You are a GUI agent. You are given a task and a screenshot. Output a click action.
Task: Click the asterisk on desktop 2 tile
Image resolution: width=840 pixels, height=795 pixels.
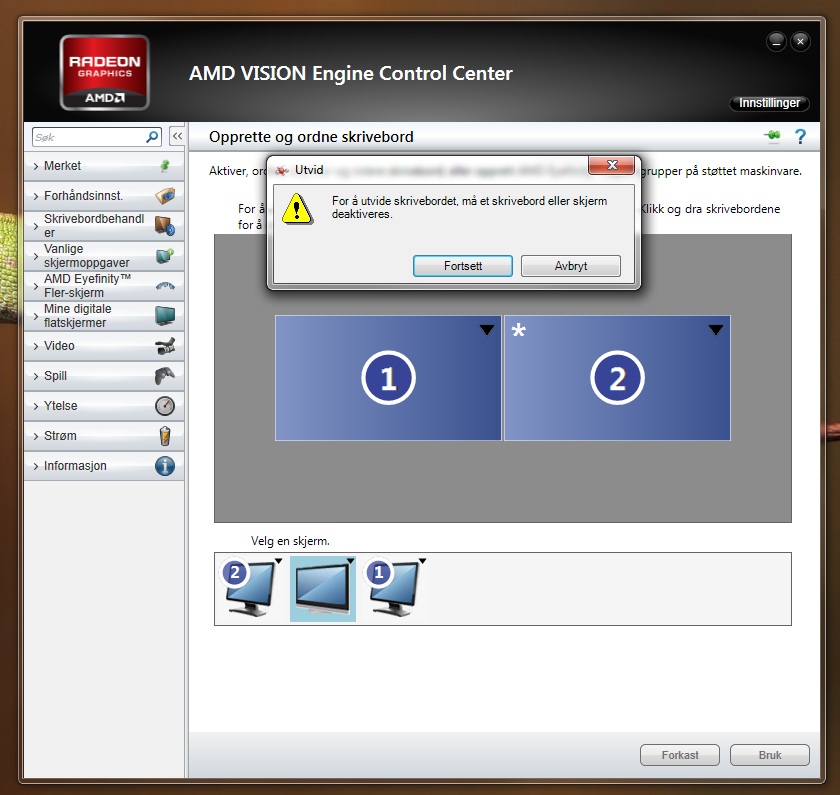point(518,330)
